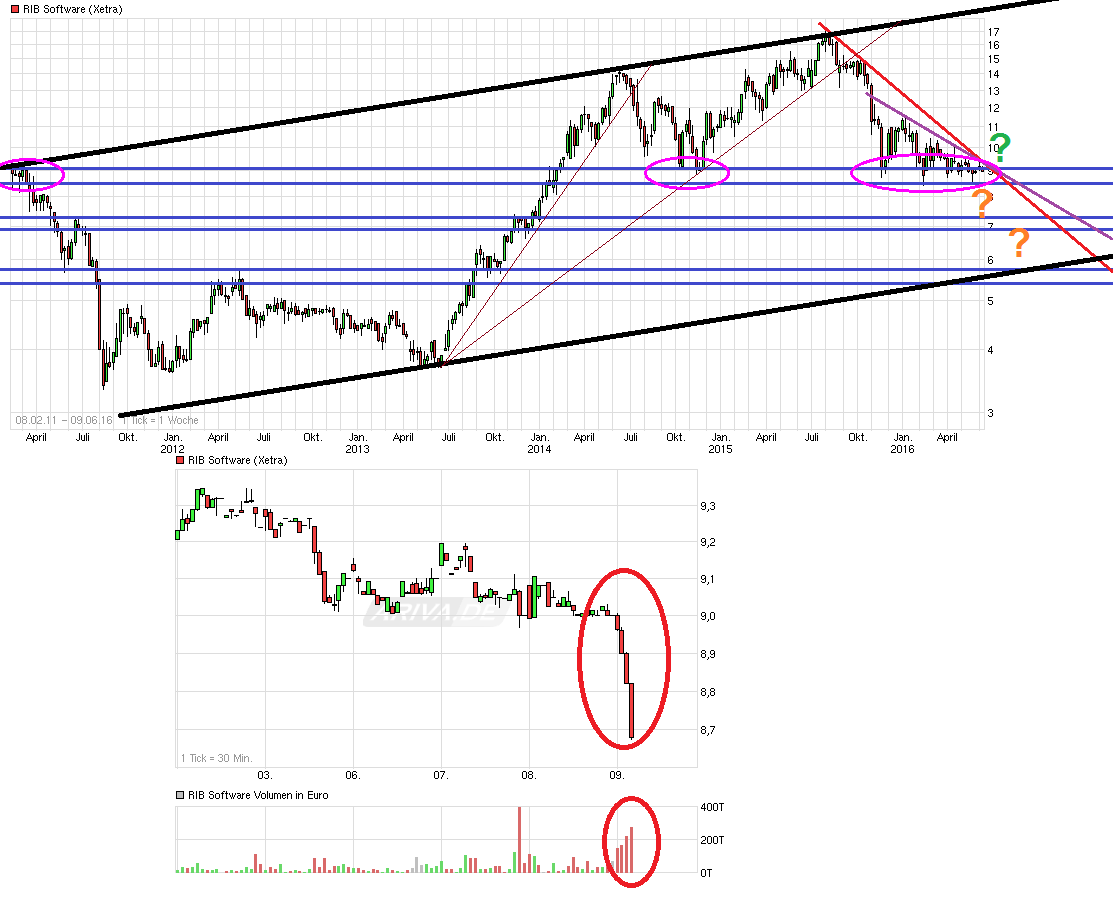
Task: Click the red legend square of the 30-minute chart
Action: (180, 460)
